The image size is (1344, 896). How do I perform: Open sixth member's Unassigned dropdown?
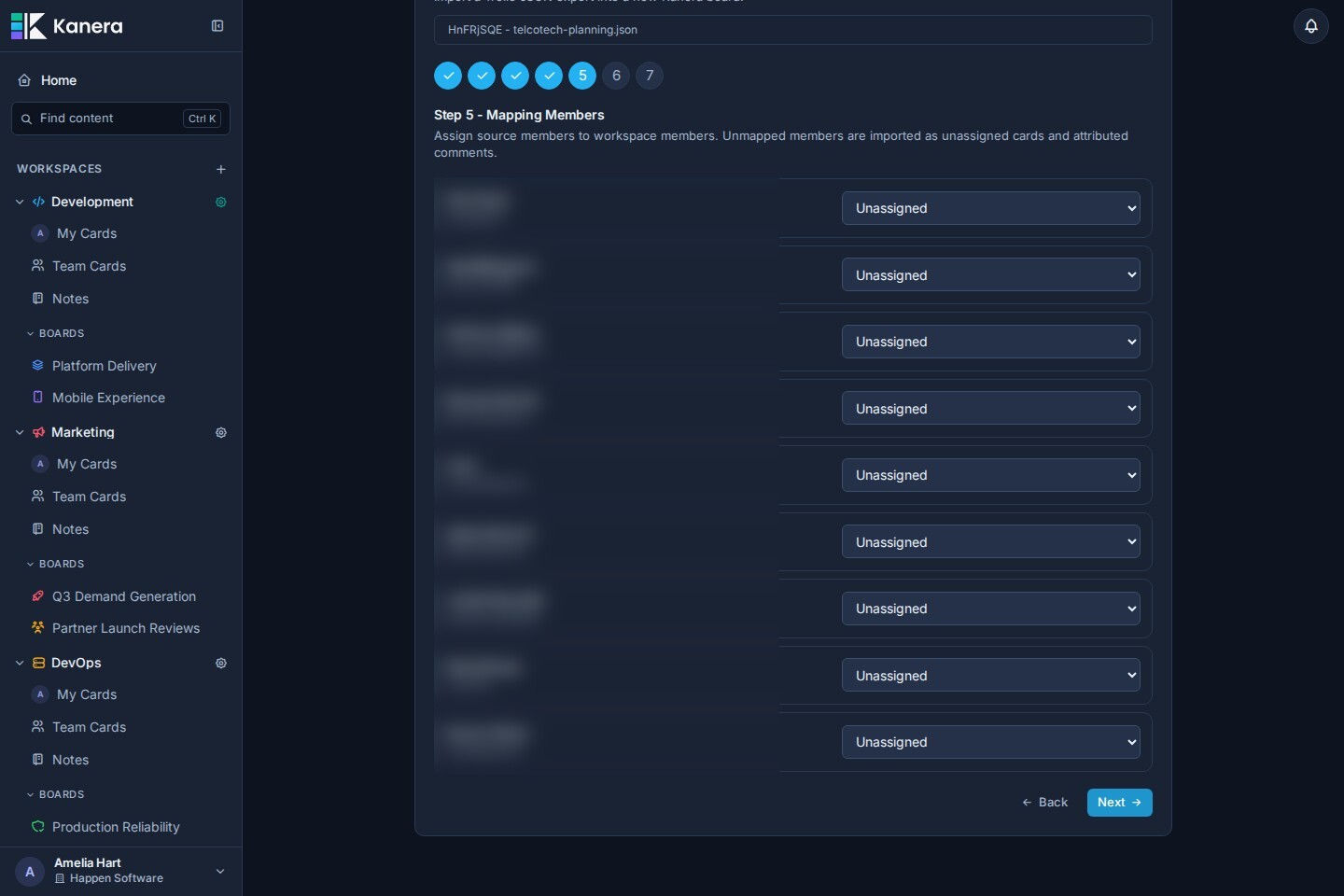coord(990,542)
